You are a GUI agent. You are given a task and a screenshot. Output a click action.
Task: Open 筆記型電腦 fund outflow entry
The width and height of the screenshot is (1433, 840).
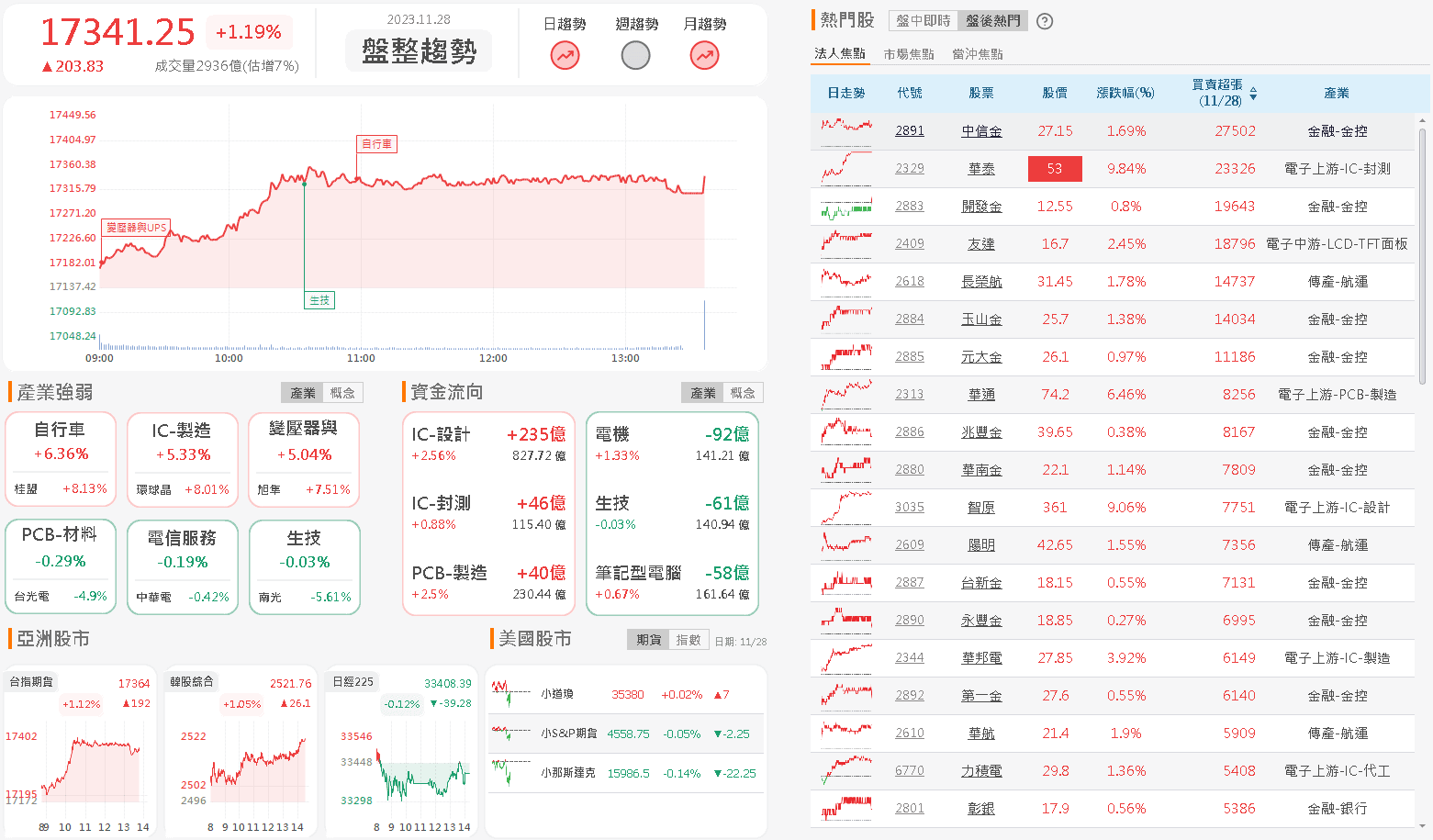(x=672, y=582)
